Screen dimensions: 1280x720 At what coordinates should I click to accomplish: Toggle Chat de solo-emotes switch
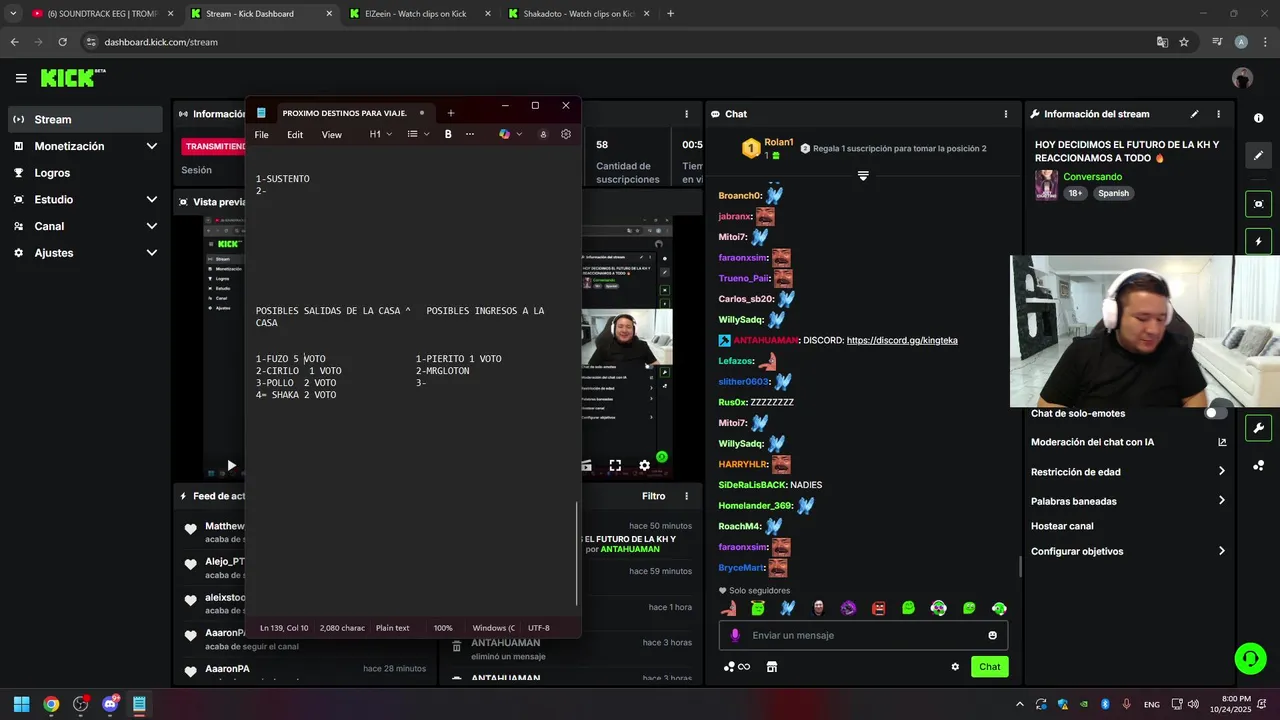pyautogui.click(x=1216, y=413)
